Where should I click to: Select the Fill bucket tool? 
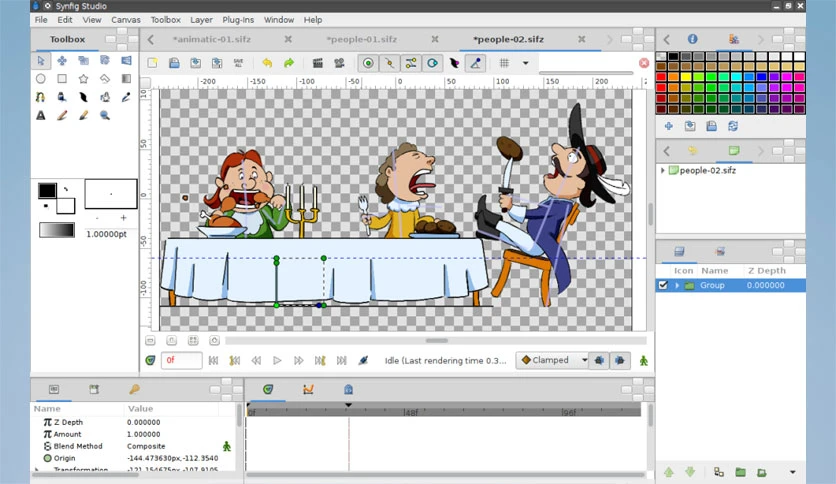click(x=62, y=97)
